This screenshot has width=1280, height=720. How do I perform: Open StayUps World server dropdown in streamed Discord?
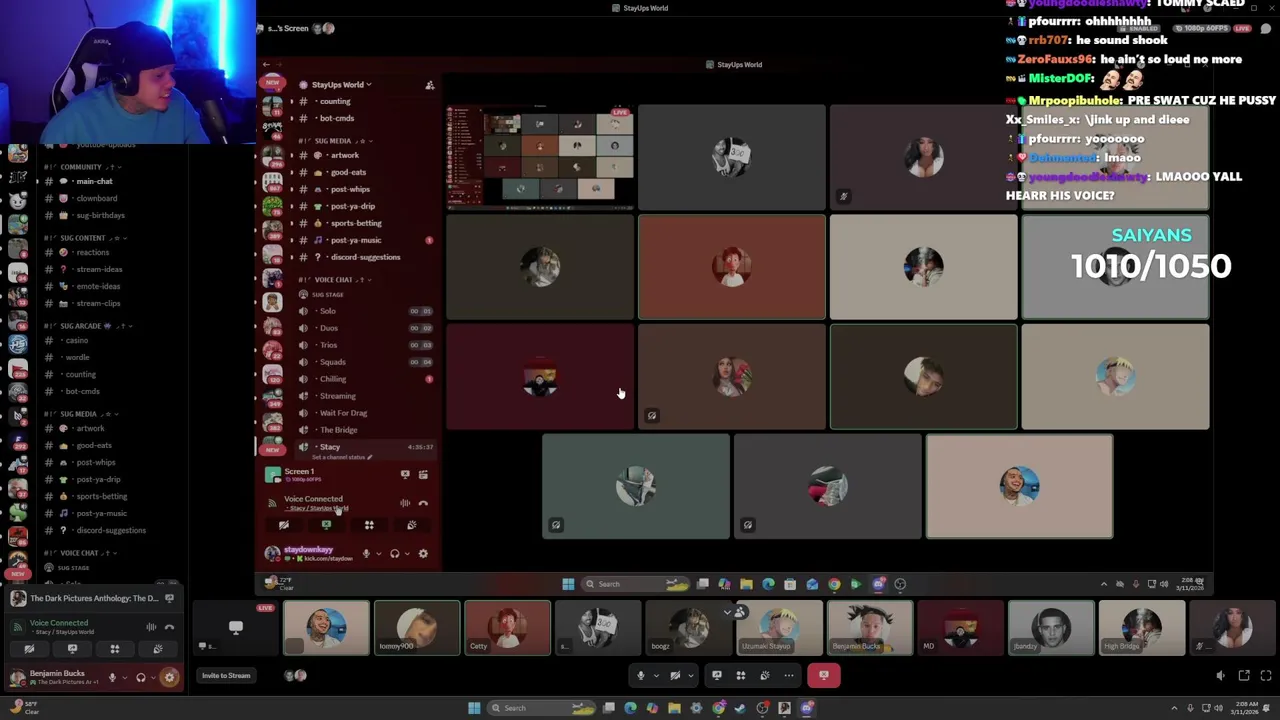pos(341,85)
